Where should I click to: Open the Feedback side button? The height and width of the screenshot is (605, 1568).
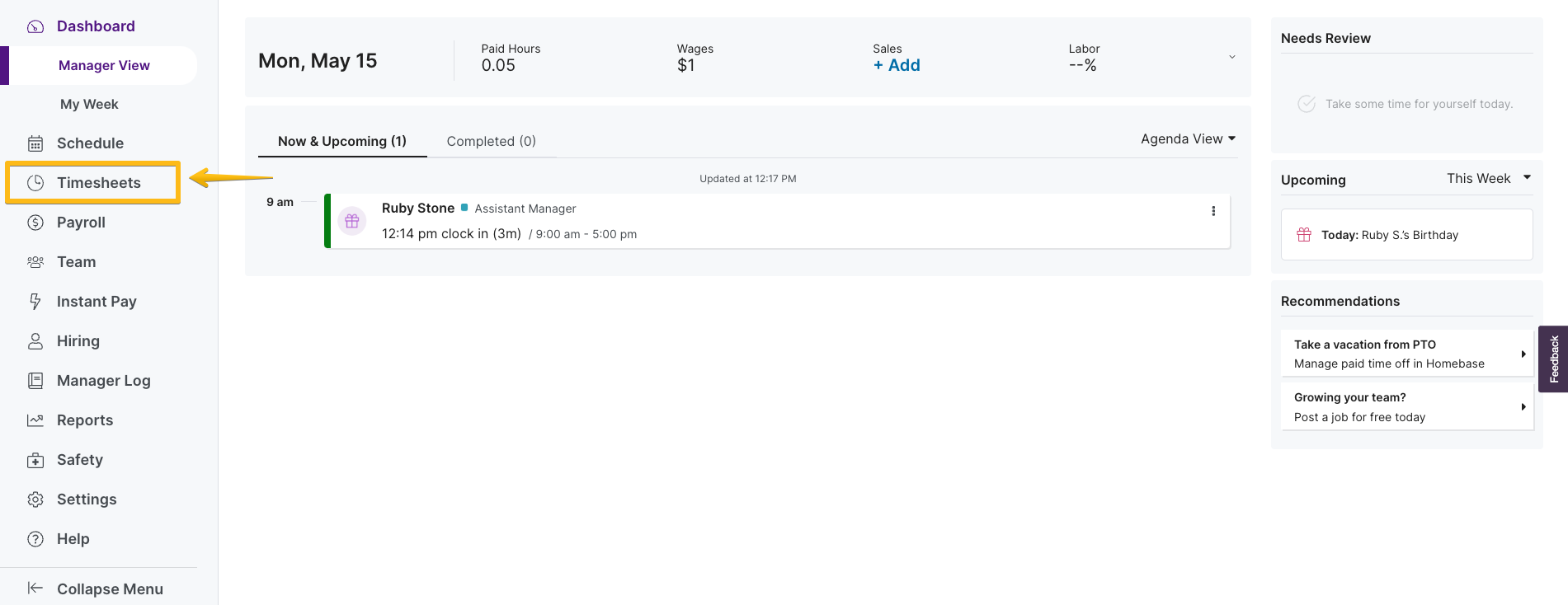click(1553, 359)
